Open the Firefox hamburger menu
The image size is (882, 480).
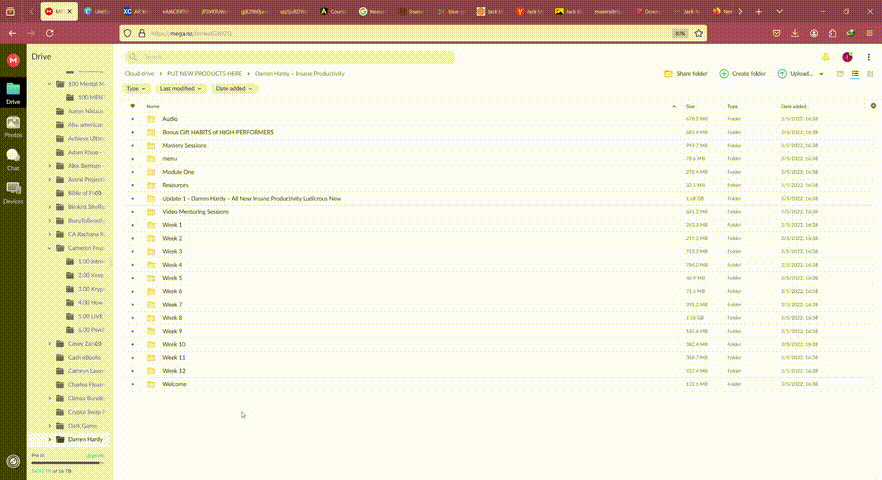(x=870, y=33)
